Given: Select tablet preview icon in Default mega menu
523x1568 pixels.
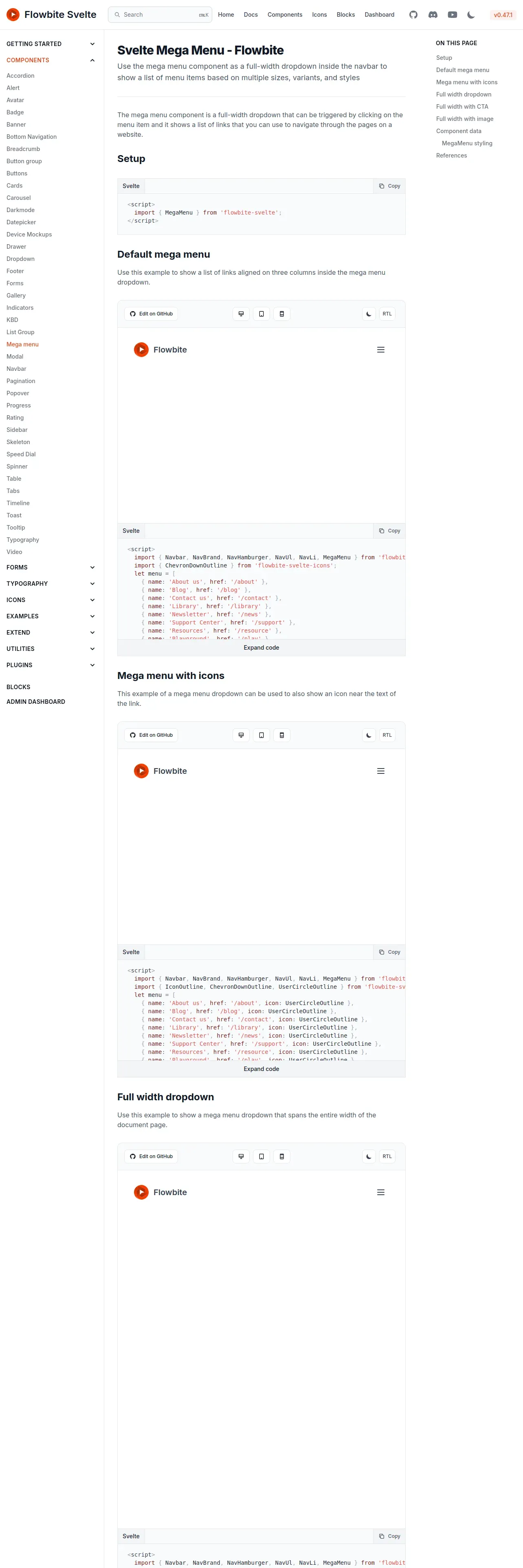Looking at the screenshot, I should [261, 314].
